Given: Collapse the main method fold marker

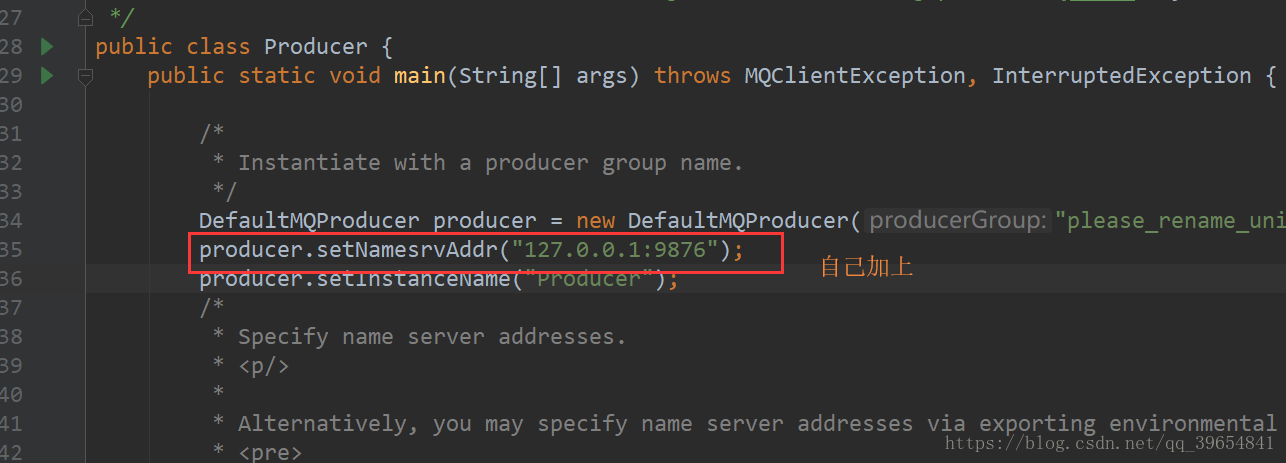Looking at the screenshot, I should click(x=85, y=75).
